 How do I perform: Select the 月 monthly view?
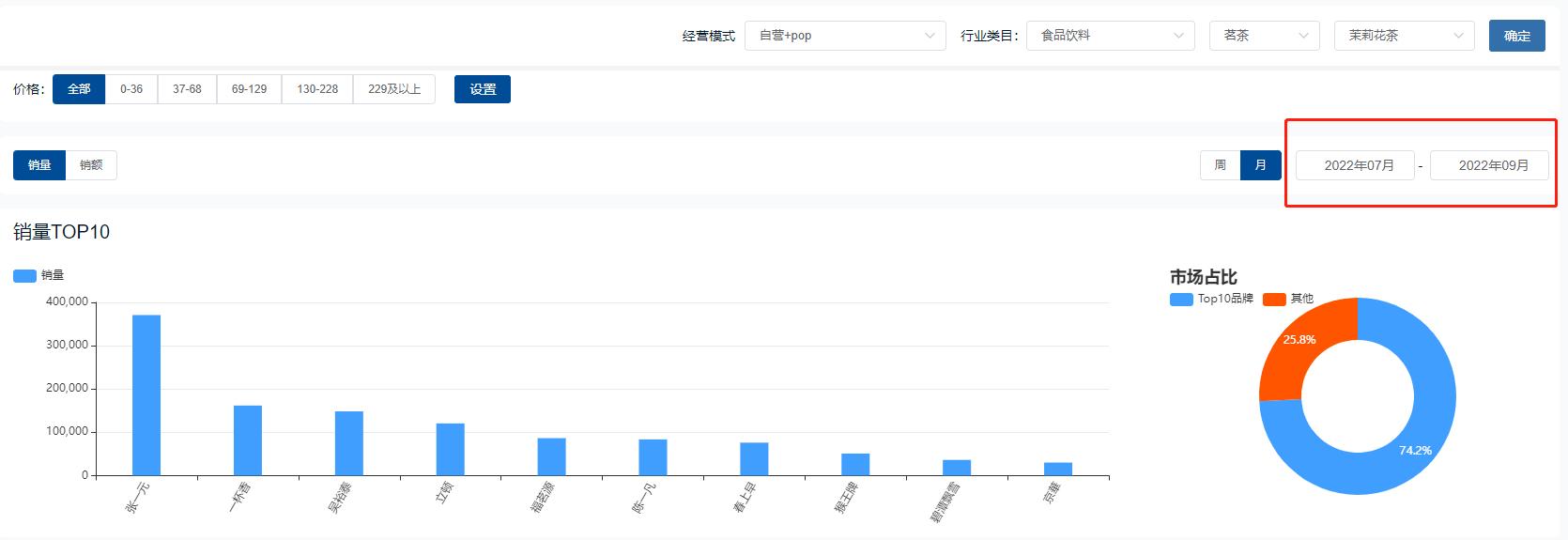point(1261,165)
